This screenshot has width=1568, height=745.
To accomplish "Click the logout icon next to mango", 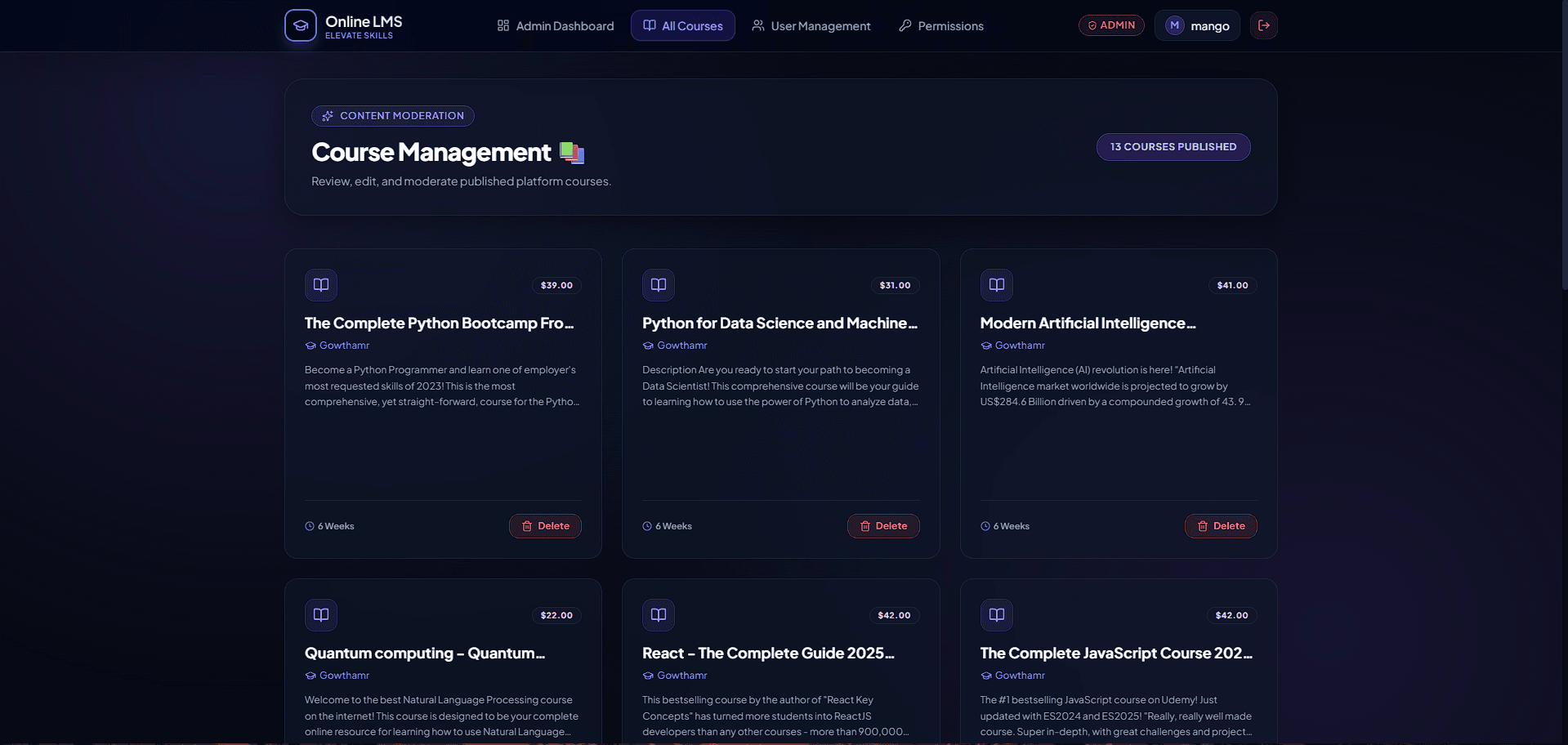I will tap(1263, 25).
